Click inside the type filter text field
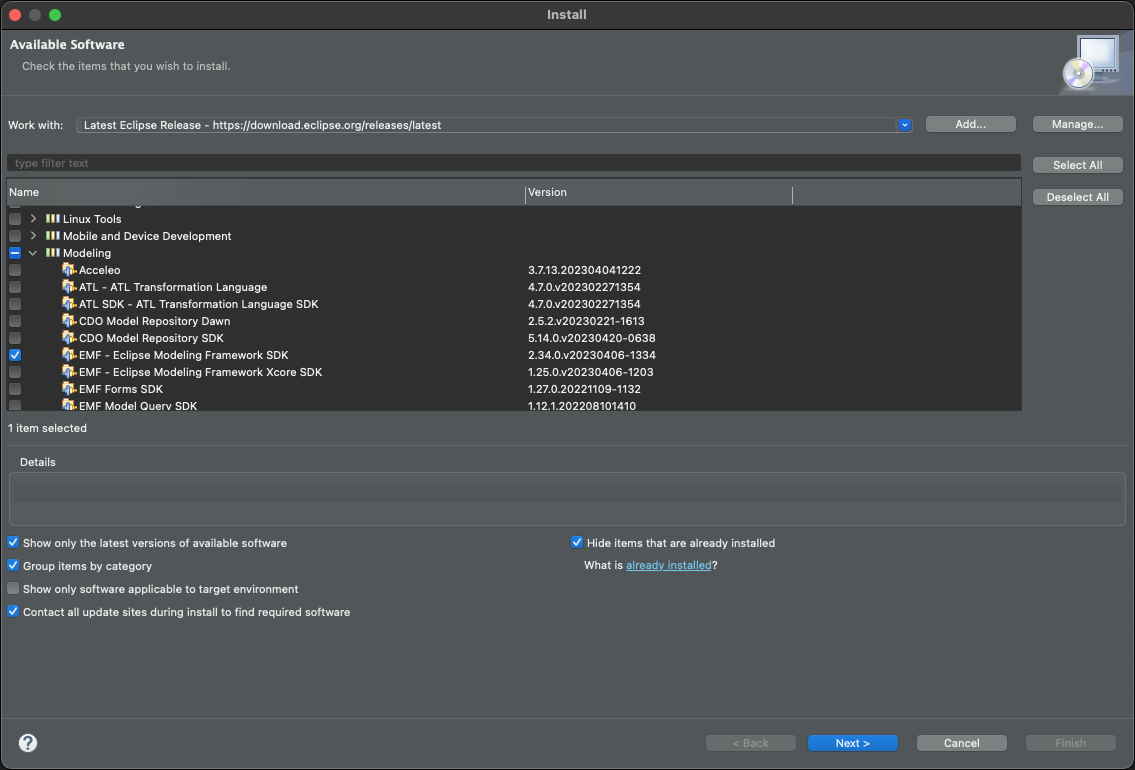1135x770 pixels. tap(300, 162)
